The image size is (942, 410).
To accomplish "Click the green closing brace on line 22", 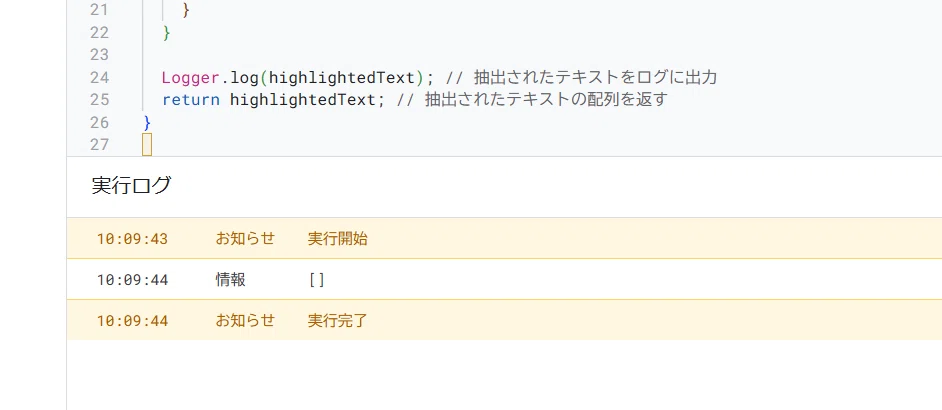I will tap(167, 32).
